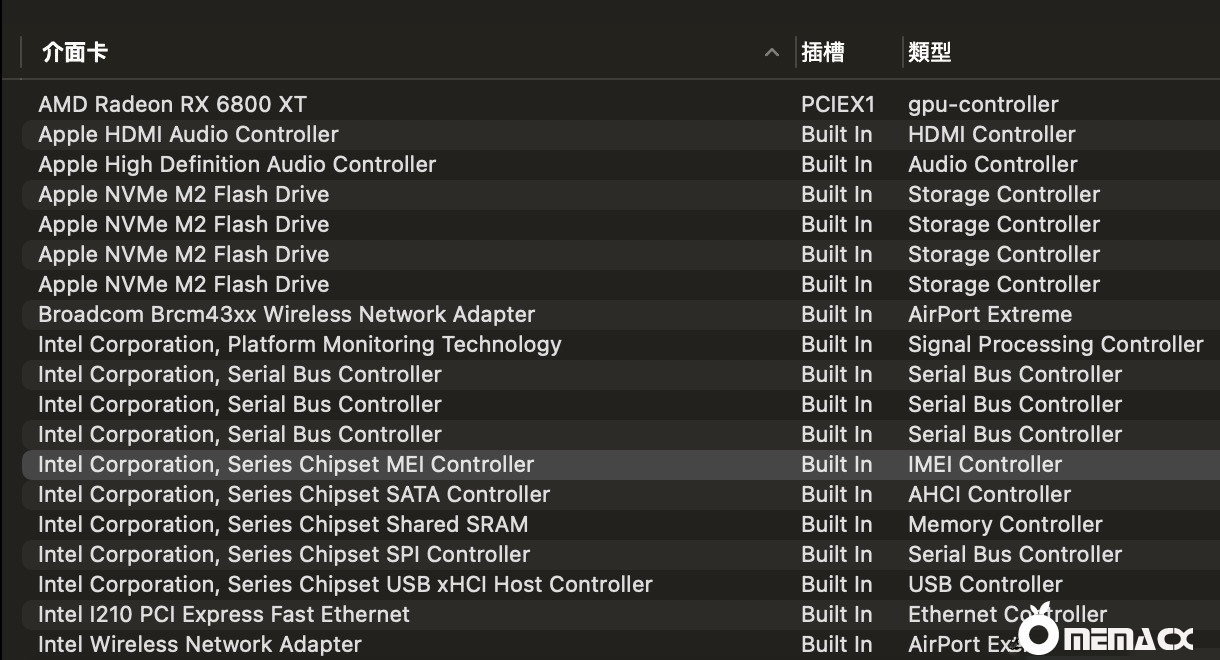This screenshot has width=1220, height=660.
Task: Select the Series Chipset SPI Controller row
Action: point(284,554)
